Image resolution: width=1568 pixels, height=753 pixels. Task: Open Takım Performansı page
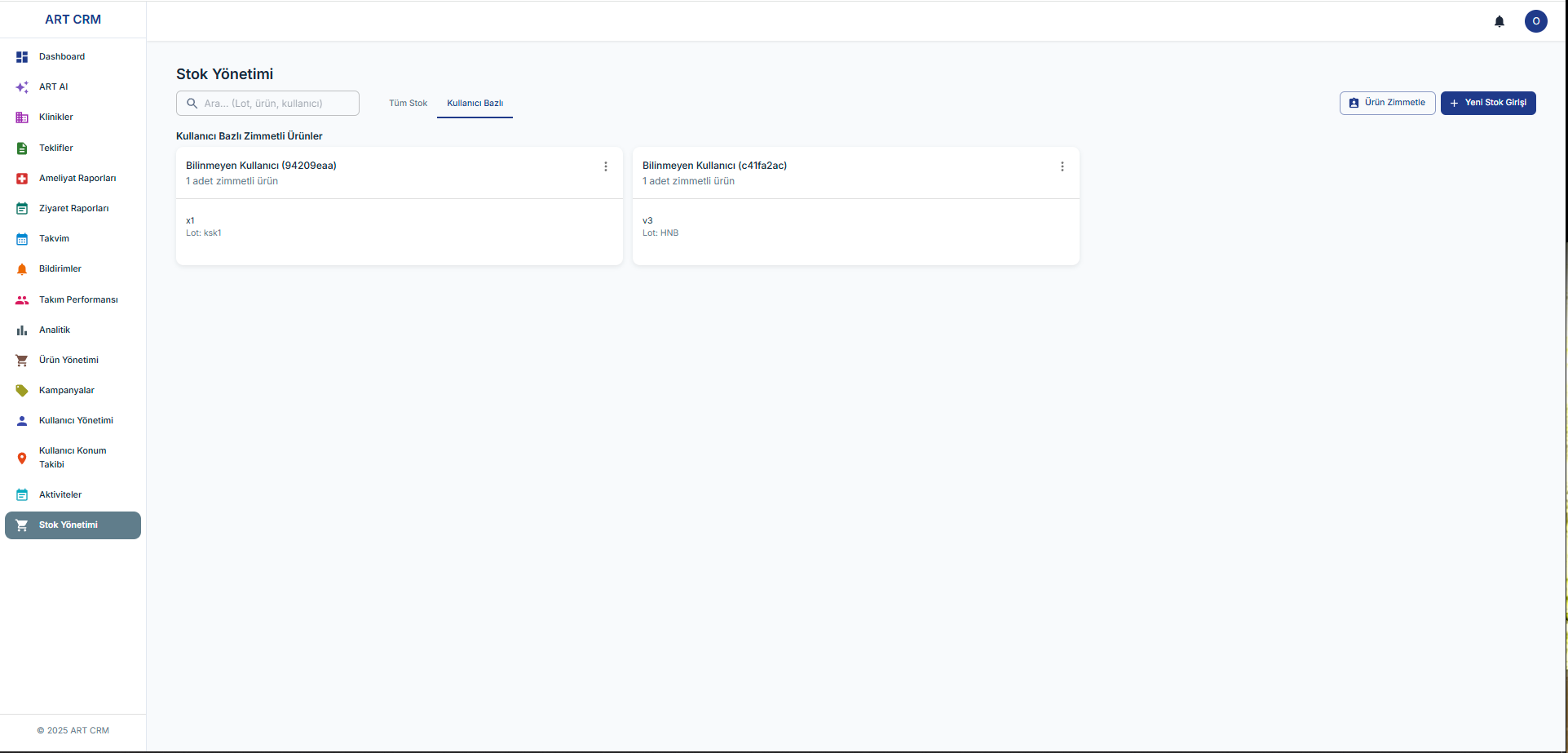[x=78, y=300]
